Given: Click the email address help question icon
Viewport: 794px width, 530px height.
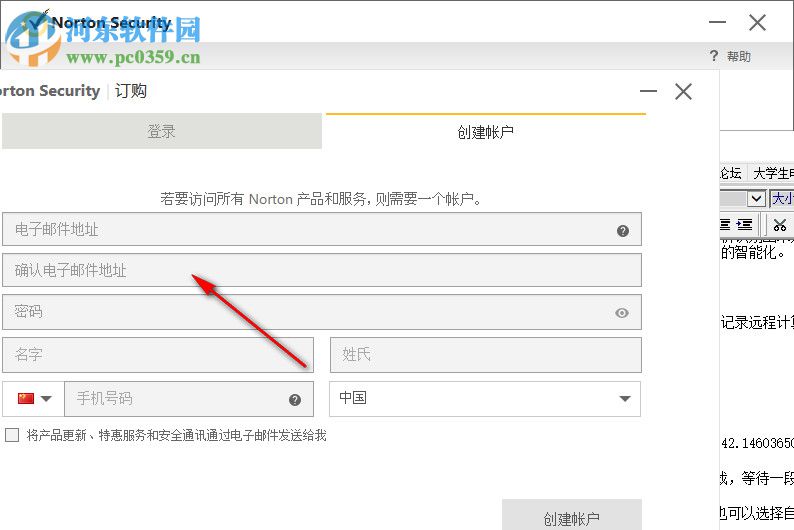Looking at the screenshot, I should (x=623, y=231).
